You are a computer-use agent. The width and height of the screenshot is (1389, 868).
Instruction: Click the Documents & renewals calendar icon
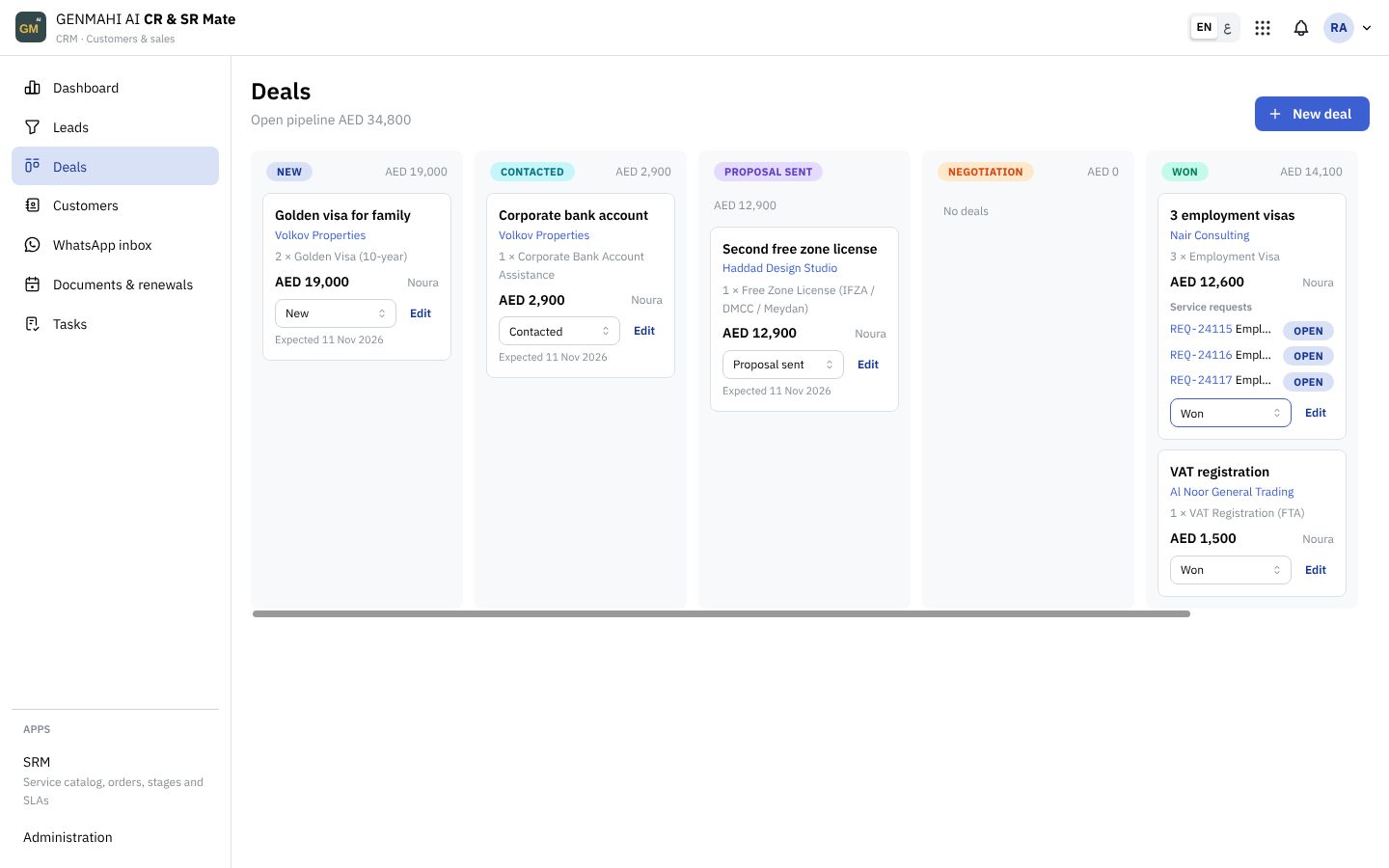33,285
